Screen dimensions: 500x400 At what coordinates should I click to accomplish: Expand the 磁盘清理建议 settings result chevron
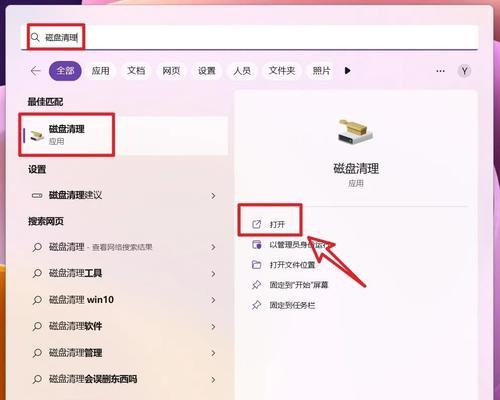(x=213, y=196)
